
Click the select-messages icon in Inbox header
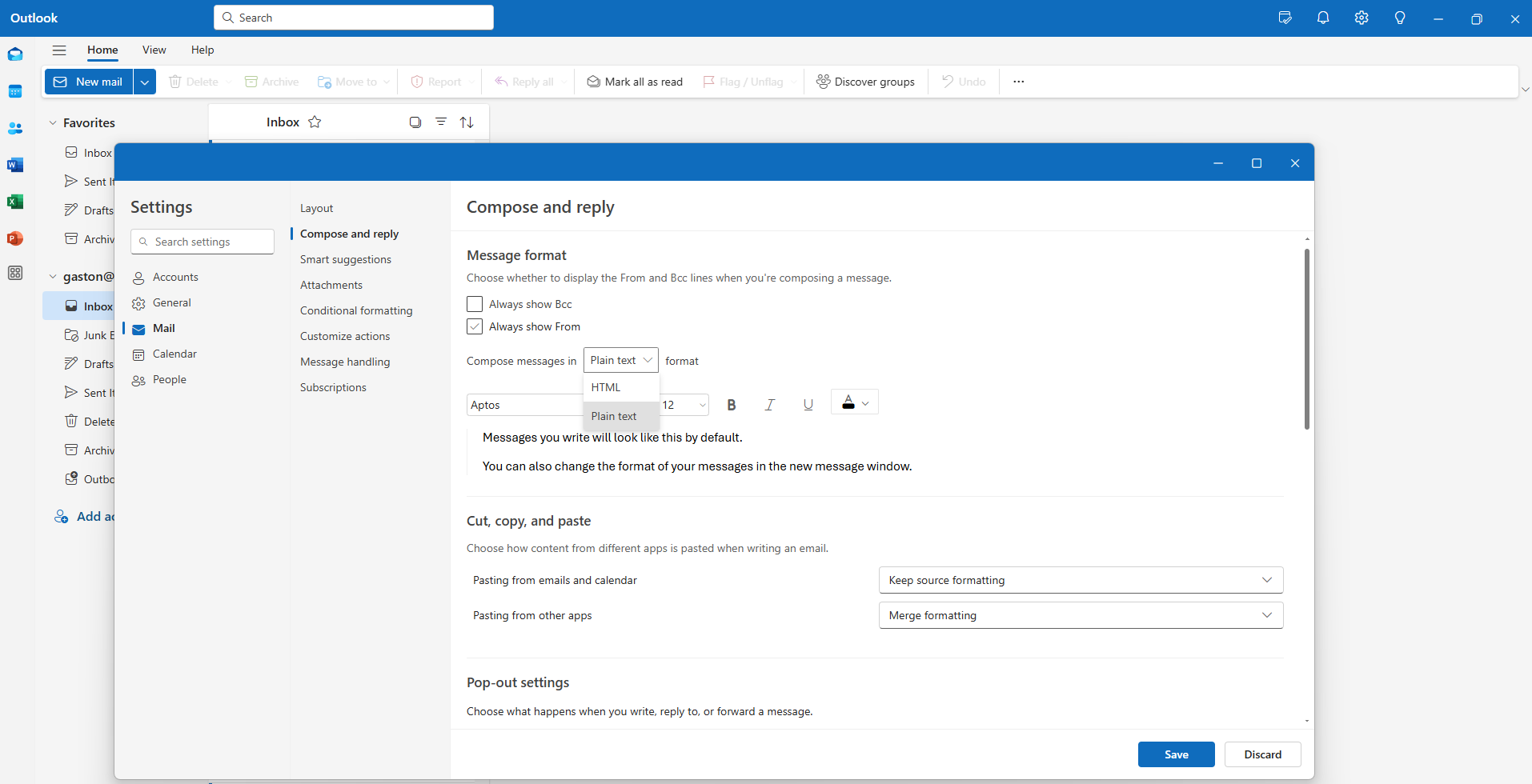[415, 122]
